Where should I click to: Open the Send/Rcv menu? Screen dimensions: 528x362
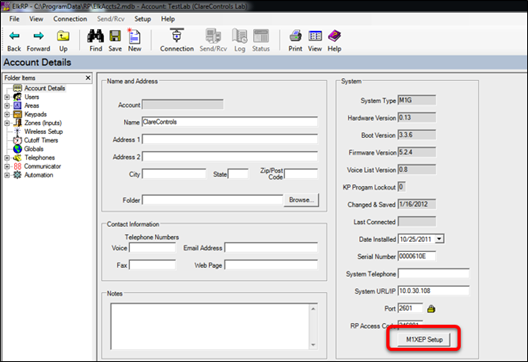click(x=111, y=19)
